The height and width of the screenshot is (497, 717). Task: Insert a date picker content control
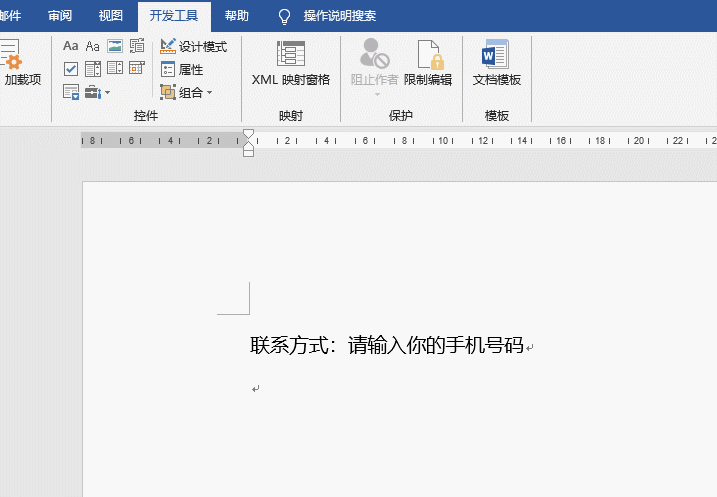tap(137, 68)
